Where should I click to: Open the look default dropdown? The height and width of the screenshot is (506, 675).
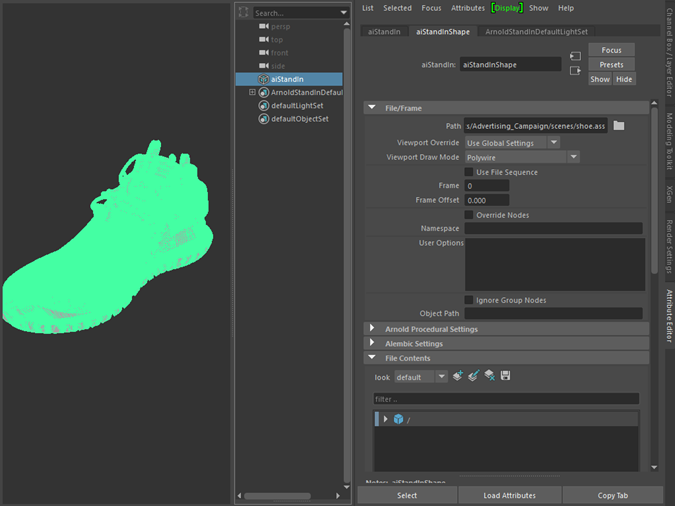(x=421, y=377)
